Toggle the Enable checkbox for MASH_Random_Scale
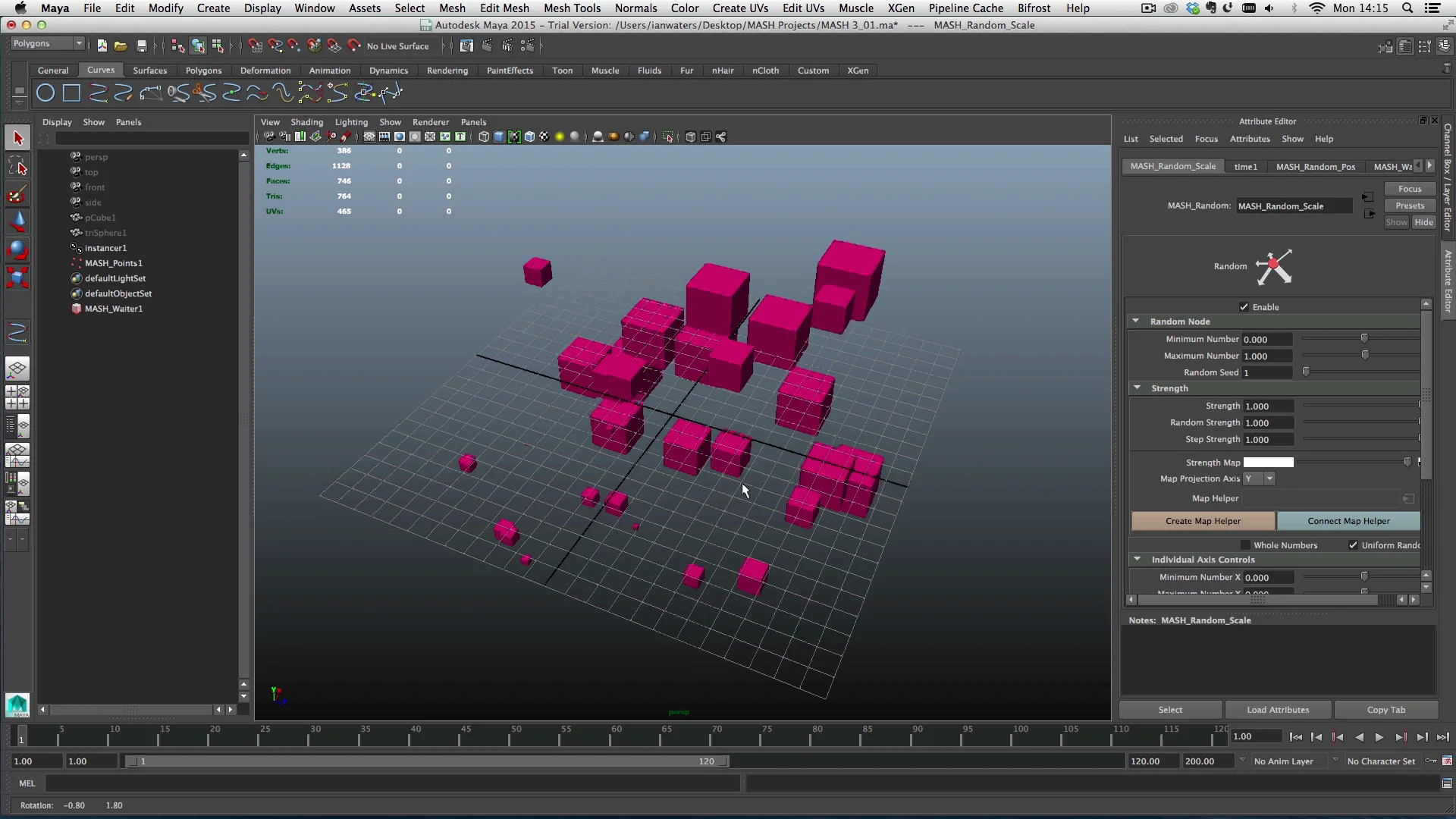1456x819 pixels. pyautogui.click(x=1244, y=306)
